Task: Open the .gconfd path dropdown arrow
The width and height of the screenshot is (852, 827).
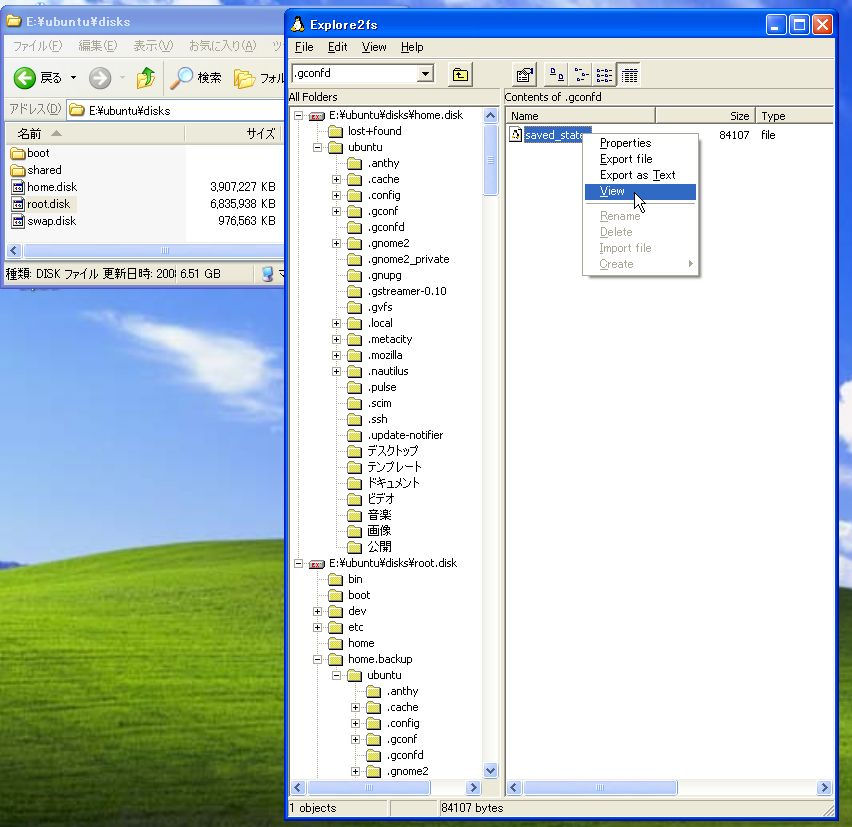Action: pos(425,73)
